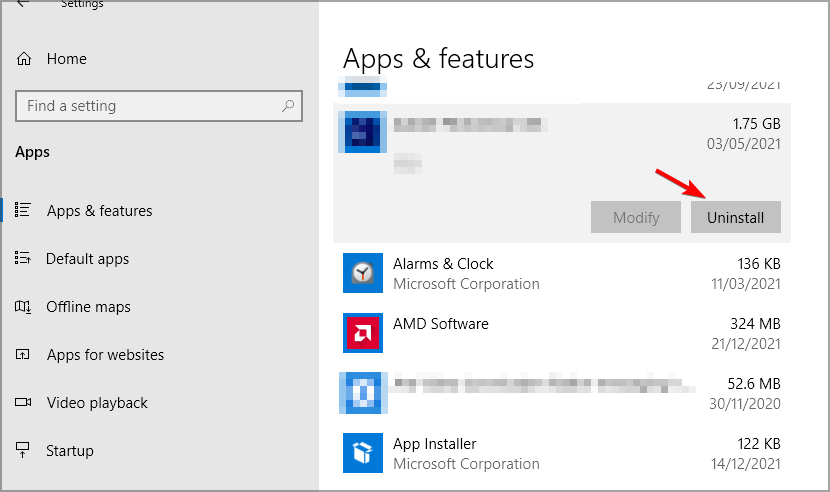Viewport: 830px width, 492px height.
Task: Select the Alarms & Clock list entry
Action: [x=560, y=273]
